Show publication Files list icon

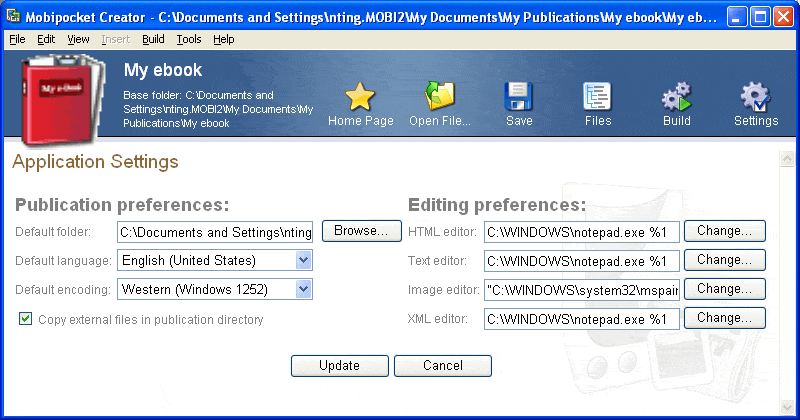pyautogui.click(x=597, y=96)
